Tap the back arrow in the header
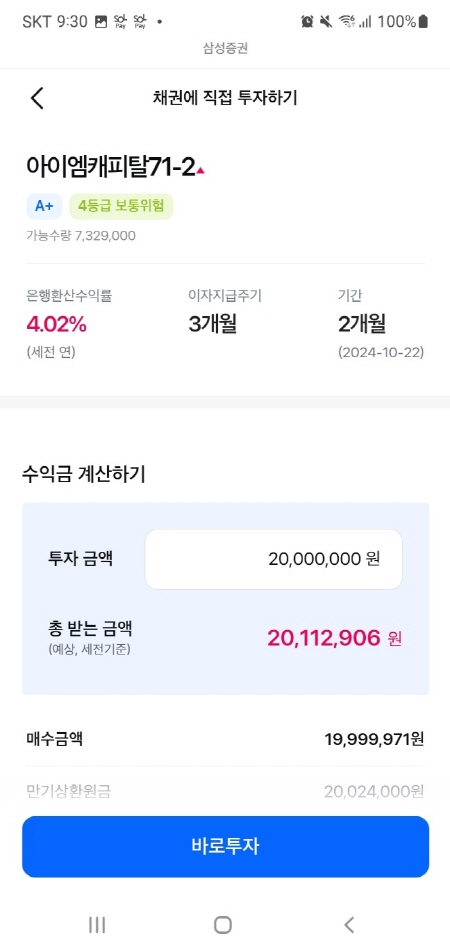The image size is (450, 950). tap(38, 98)
